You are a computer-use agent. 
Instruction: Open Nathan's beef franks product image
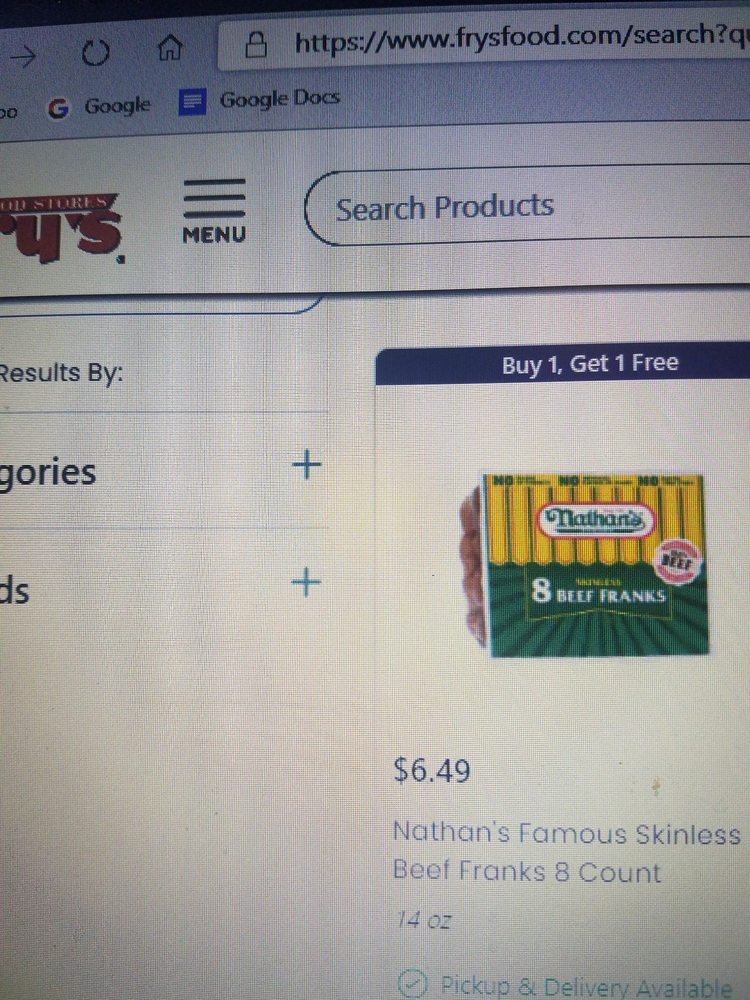tap(584, 565)
